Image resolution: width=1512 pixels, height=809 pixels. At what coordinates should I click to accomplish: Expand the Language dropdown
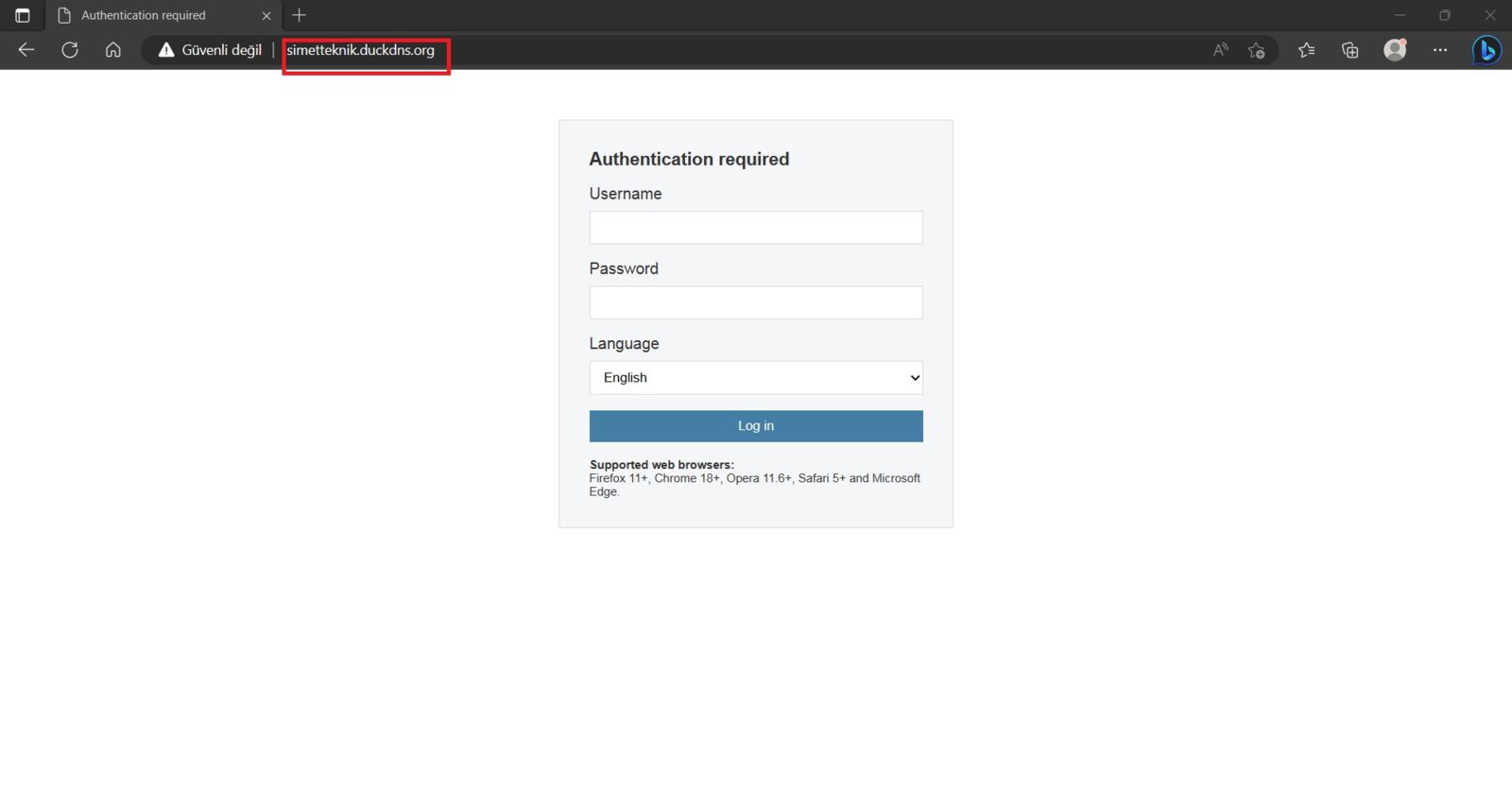click(x=755, y=378)
